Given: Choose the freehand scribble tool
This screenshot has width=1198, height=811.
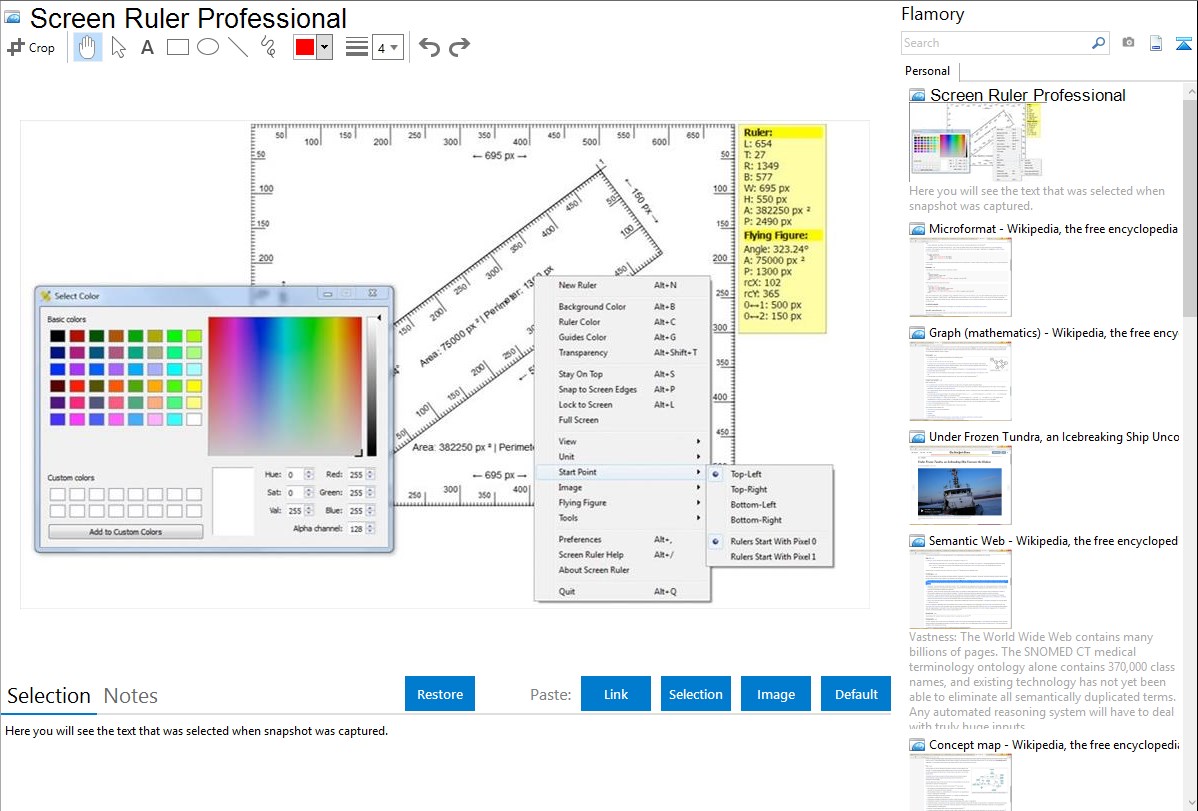Looking at the screenshot, I should tap(268, 47).
